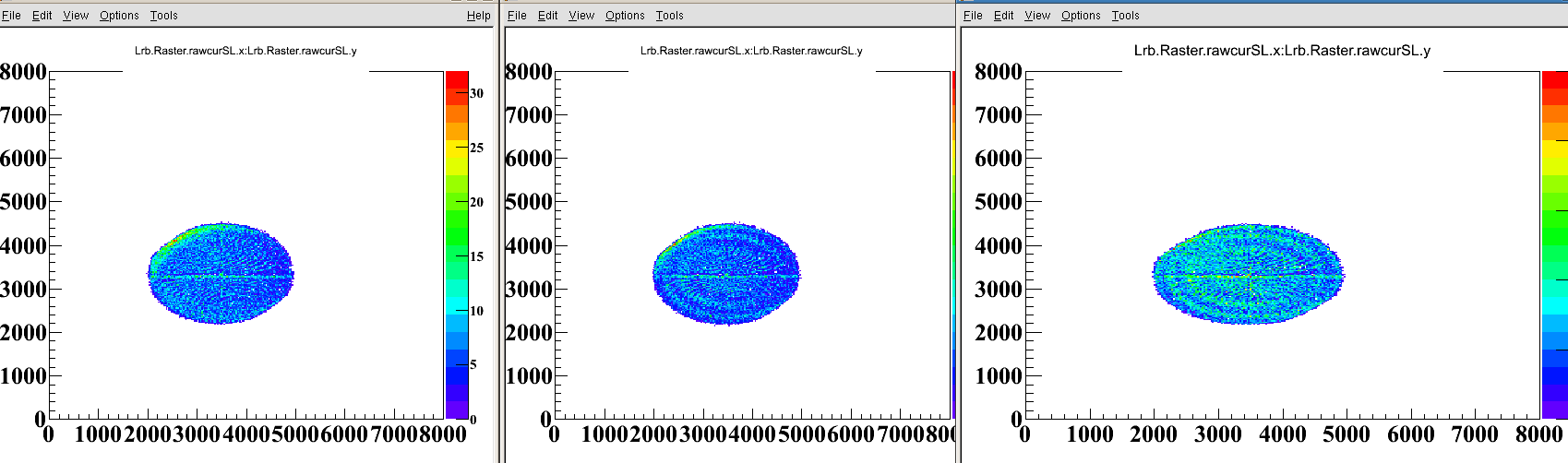The image size is (1568, 463).
Task: Click palette label 15 in left window
Action: (x=477, y=256)
